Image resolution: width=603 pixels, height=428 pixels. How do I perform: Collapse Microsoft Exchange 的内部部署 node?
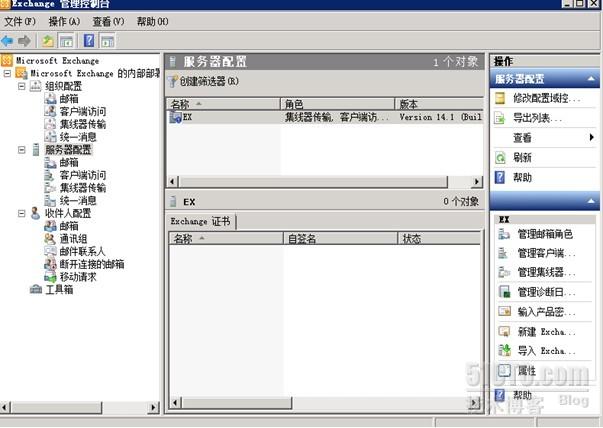7,73
